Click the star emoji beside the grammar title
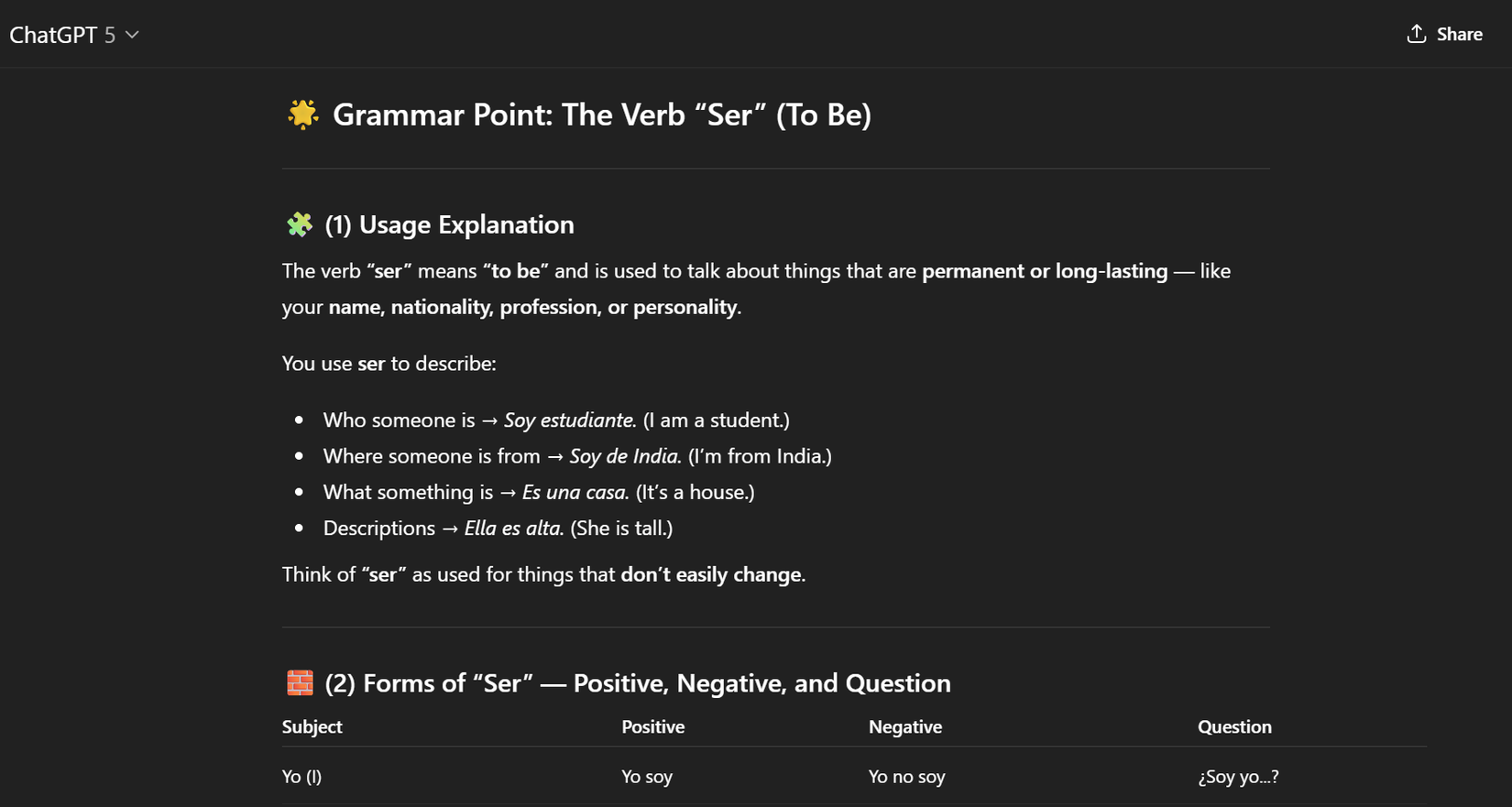The image size is (1512, 807). [301, 115]
